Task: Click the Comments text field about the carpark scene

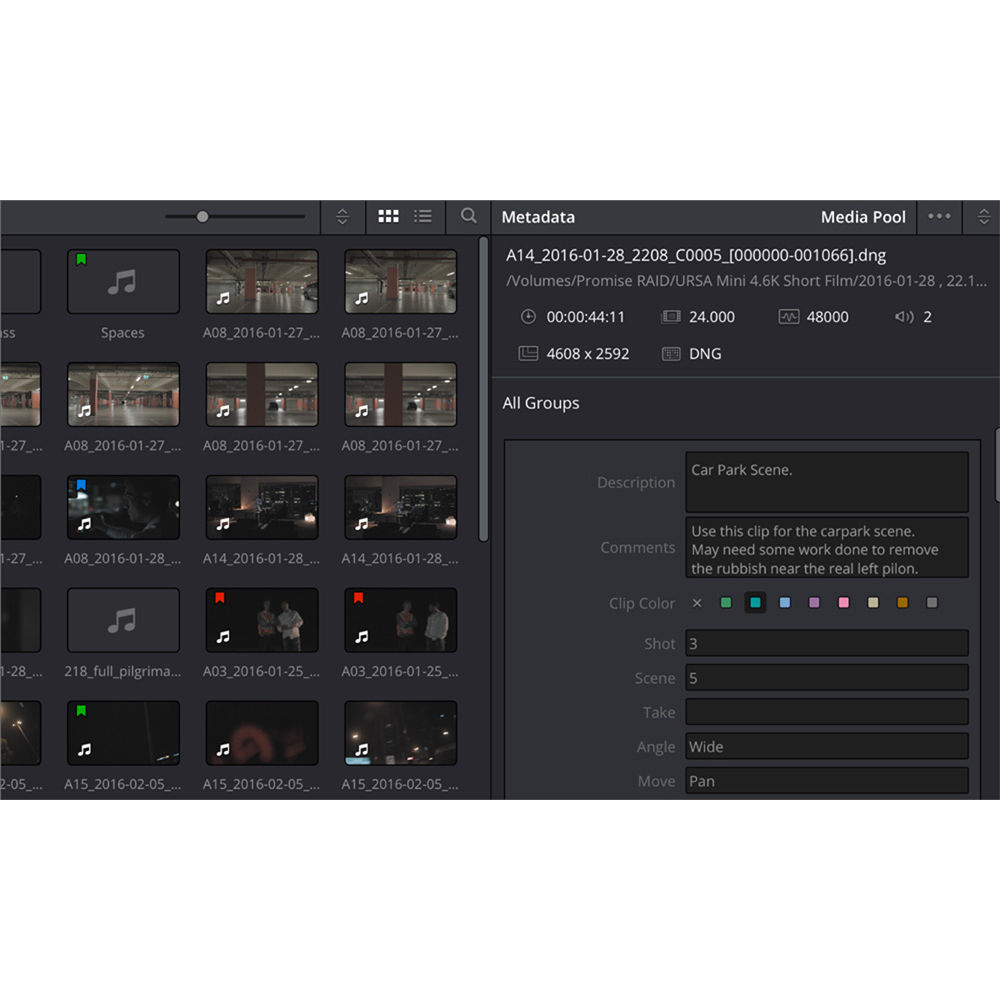Action: (x=827, y=547)
